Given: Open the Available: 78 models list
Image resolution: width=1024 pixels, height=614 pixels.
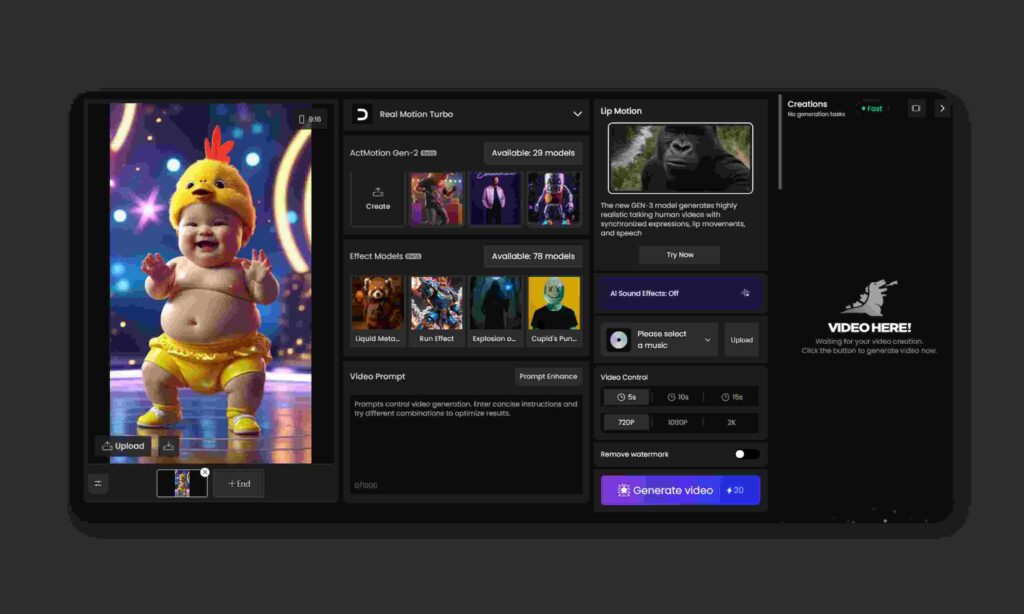Looking at the screenshot, I should click(x=534, y=256).
